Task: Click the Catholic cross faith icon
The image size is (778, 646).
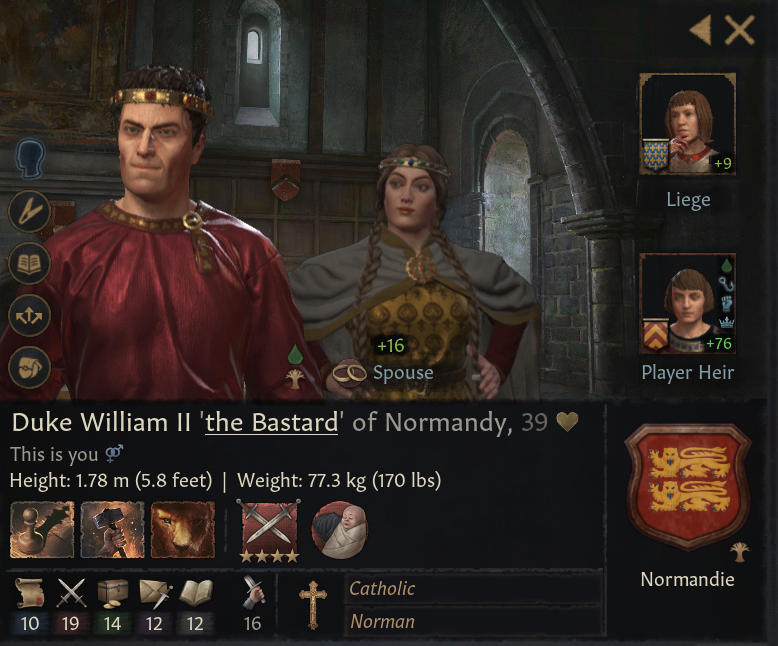Action: [313, 604]
